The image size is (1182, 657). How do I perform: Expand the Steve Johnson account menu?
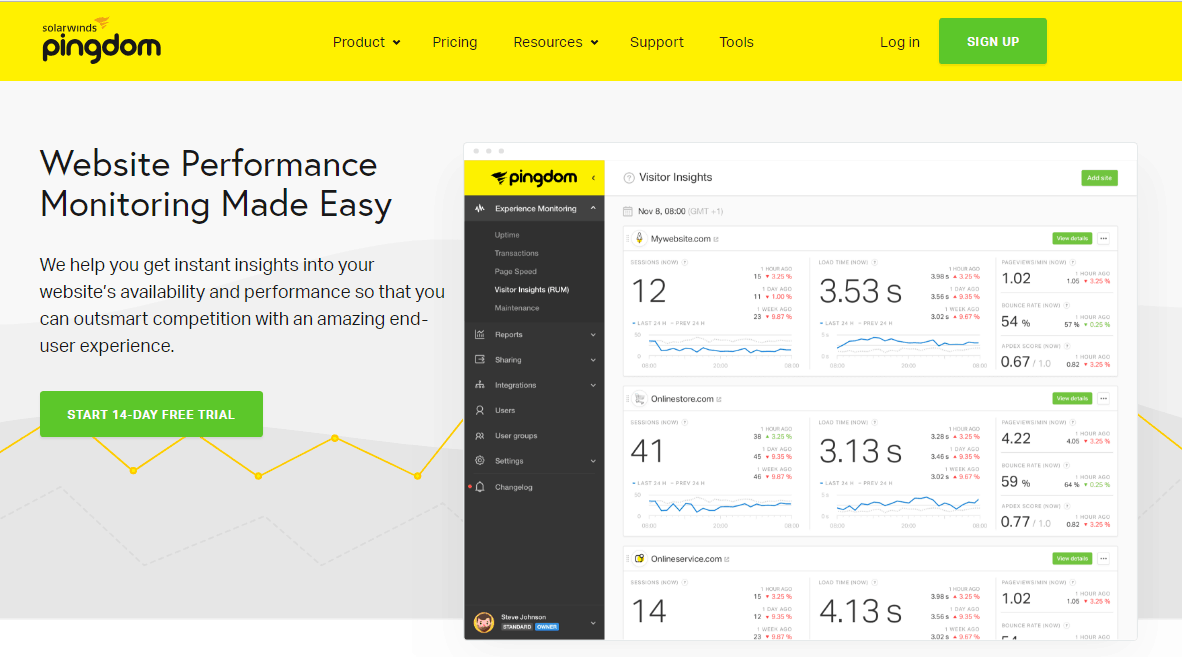click(593, 623)
